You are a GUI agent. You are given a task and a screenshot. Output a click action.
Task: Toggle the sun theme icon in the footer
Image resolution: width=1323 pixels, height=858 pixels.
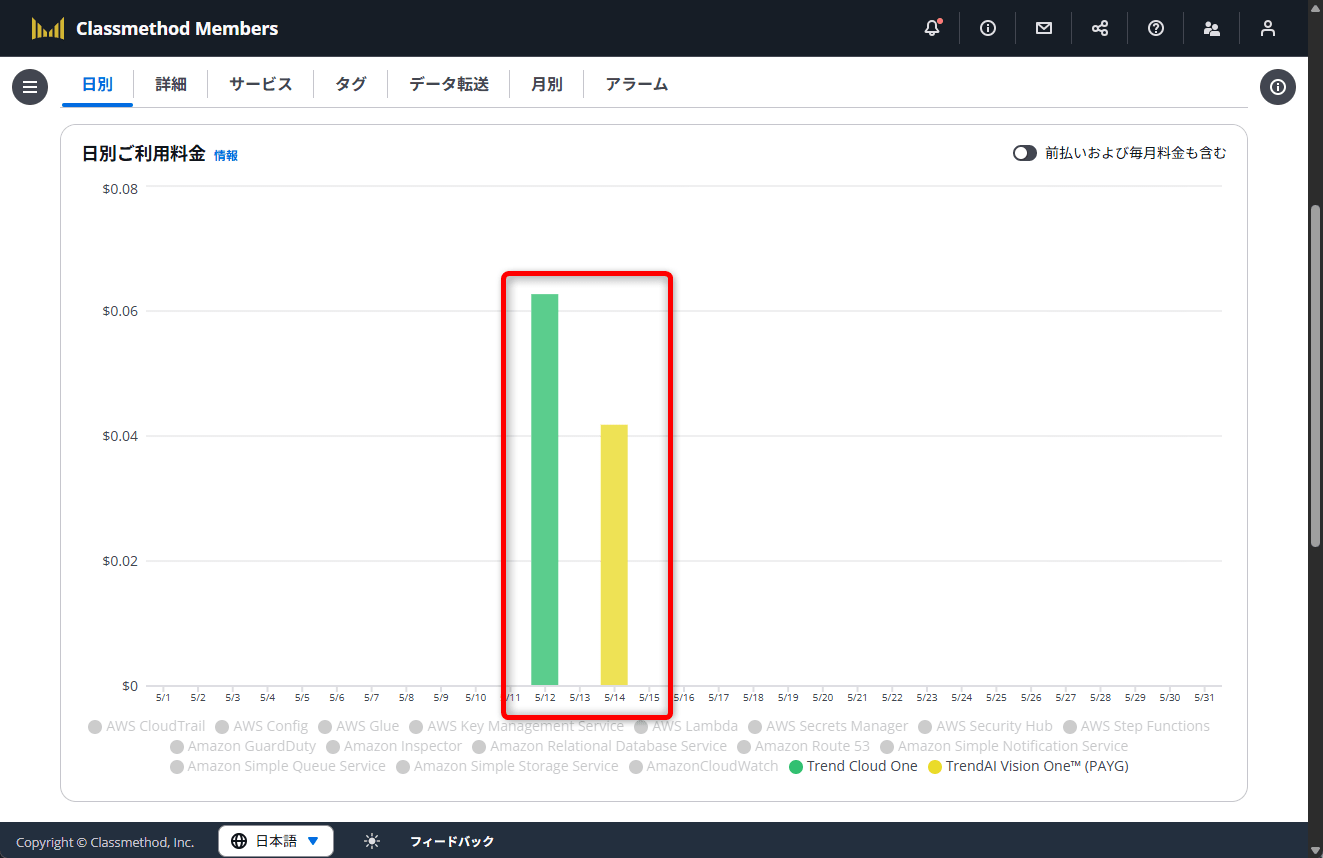pyautogui.click(x=372, y=841)
